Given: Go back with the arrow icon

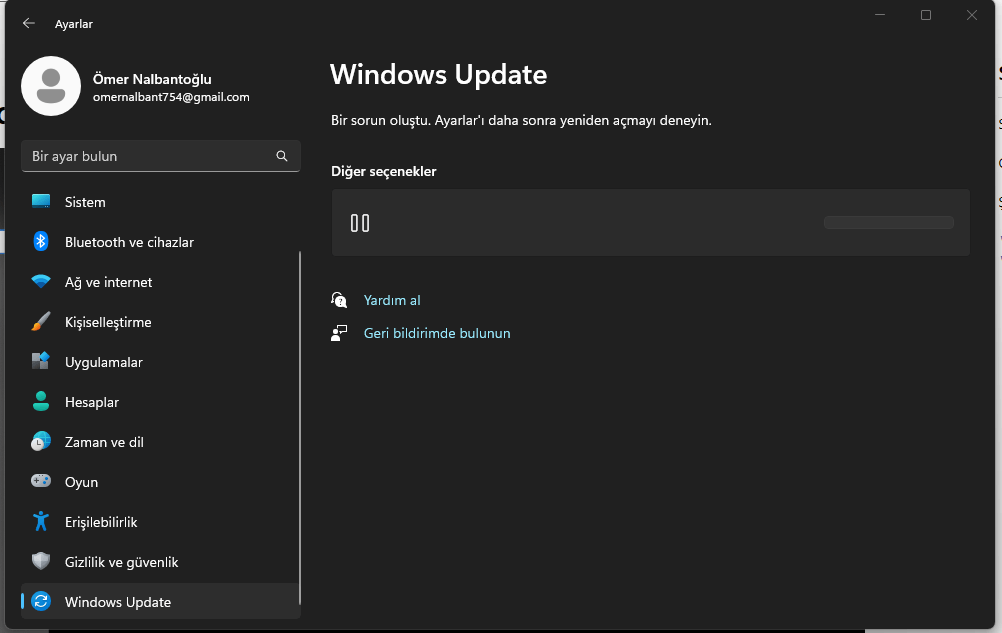Looking at the screenshot, I should coord(29,24).
